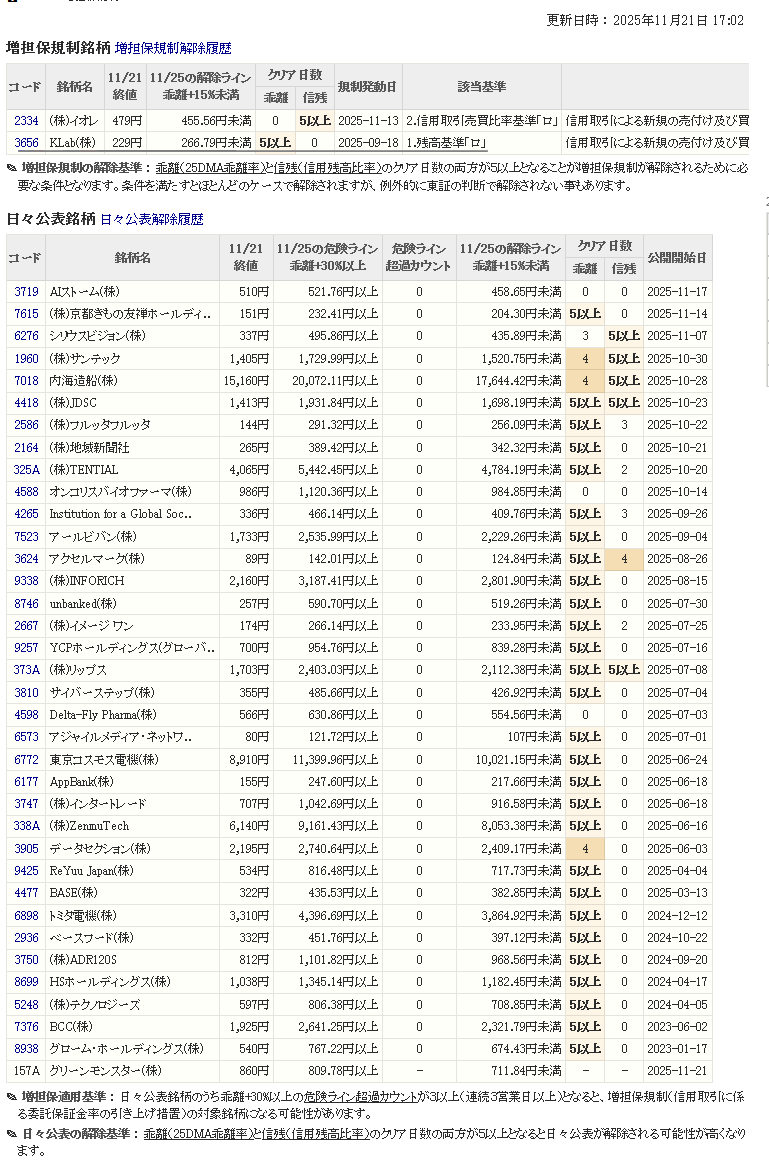
Task: Click the pencil icon beside 増担保規制の解除基準
Action: [x=12, y=169]
